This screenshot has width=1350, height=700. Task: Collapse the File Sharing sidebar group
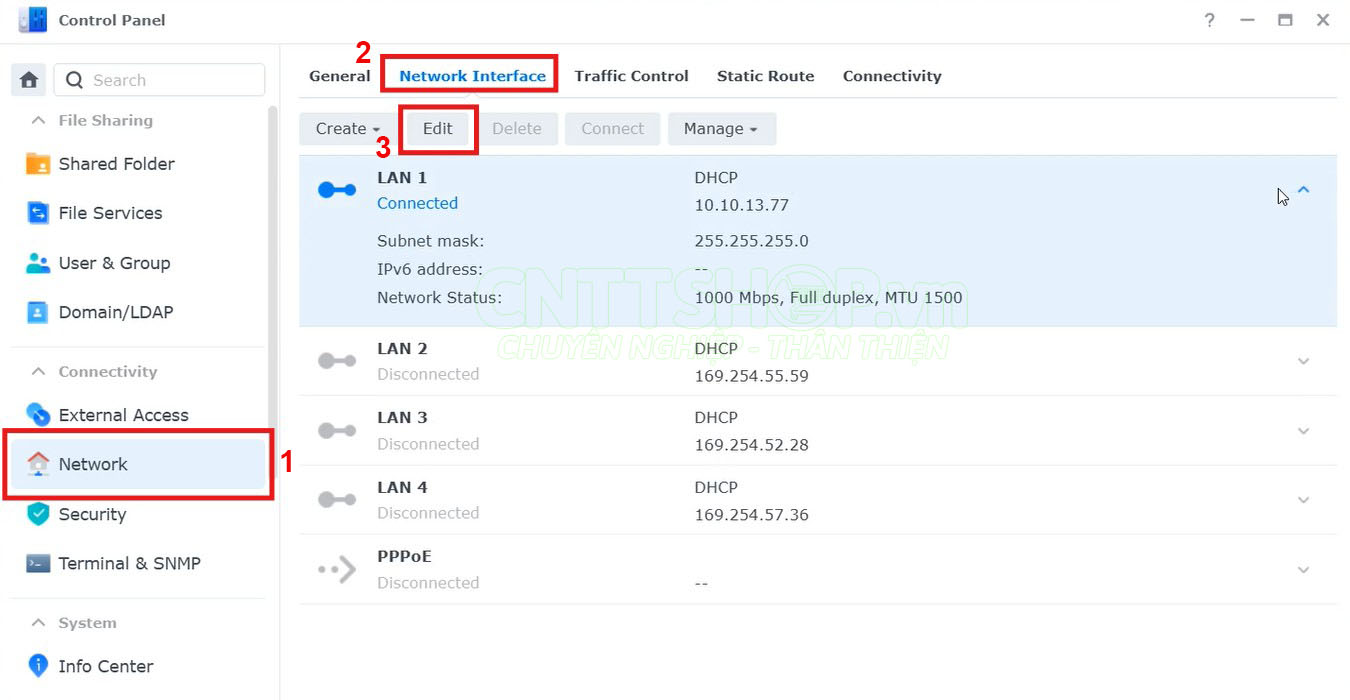[x=39, y=120]
